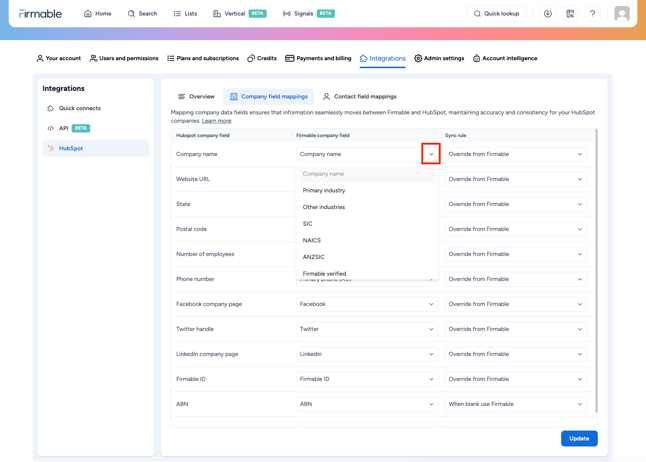Open Contact field mappings sub-tab
Screen dimensions: 646x462
click(359, 96)
